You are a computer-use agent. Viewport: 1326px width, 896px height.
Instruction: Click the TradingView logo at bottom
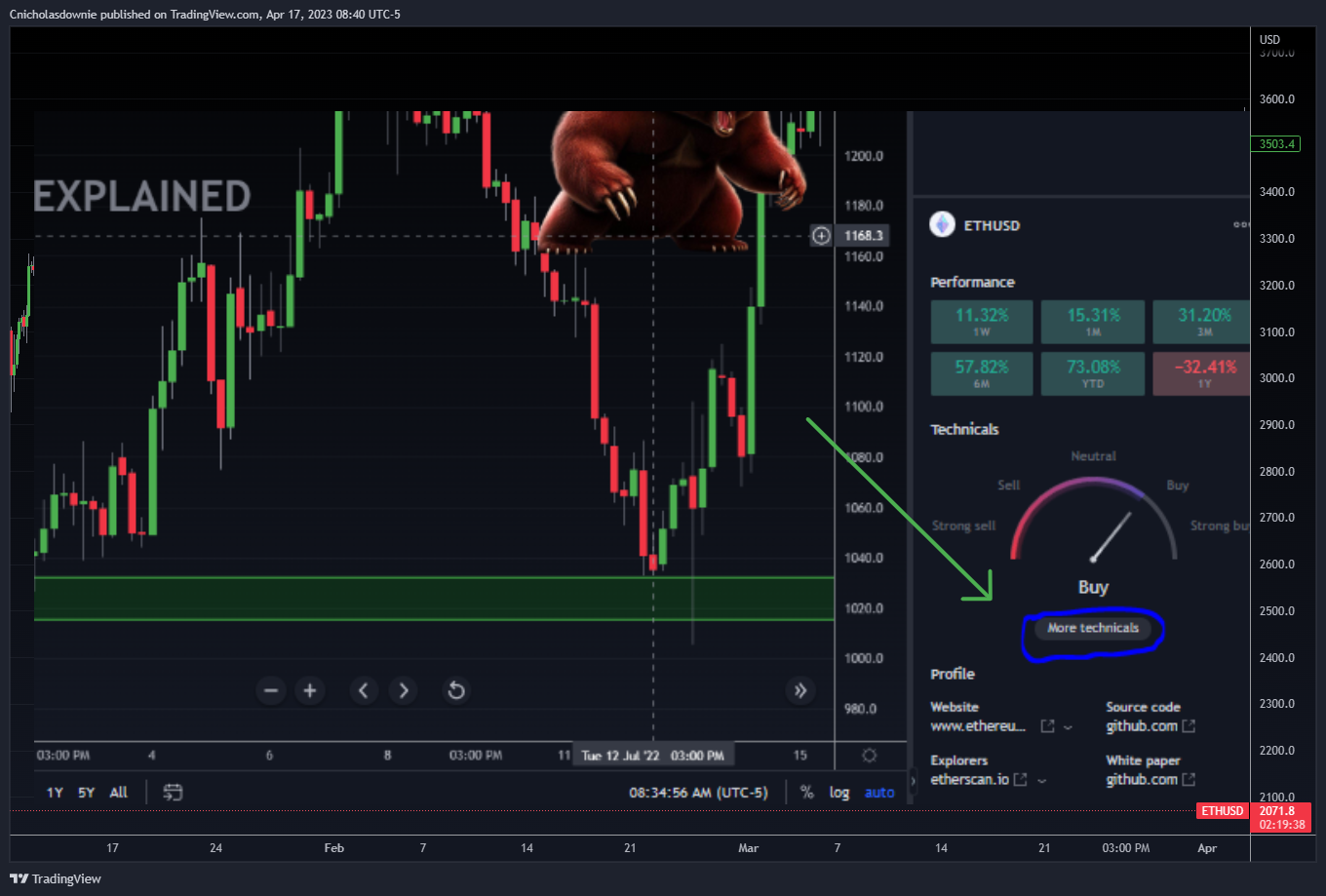point(56,878)
